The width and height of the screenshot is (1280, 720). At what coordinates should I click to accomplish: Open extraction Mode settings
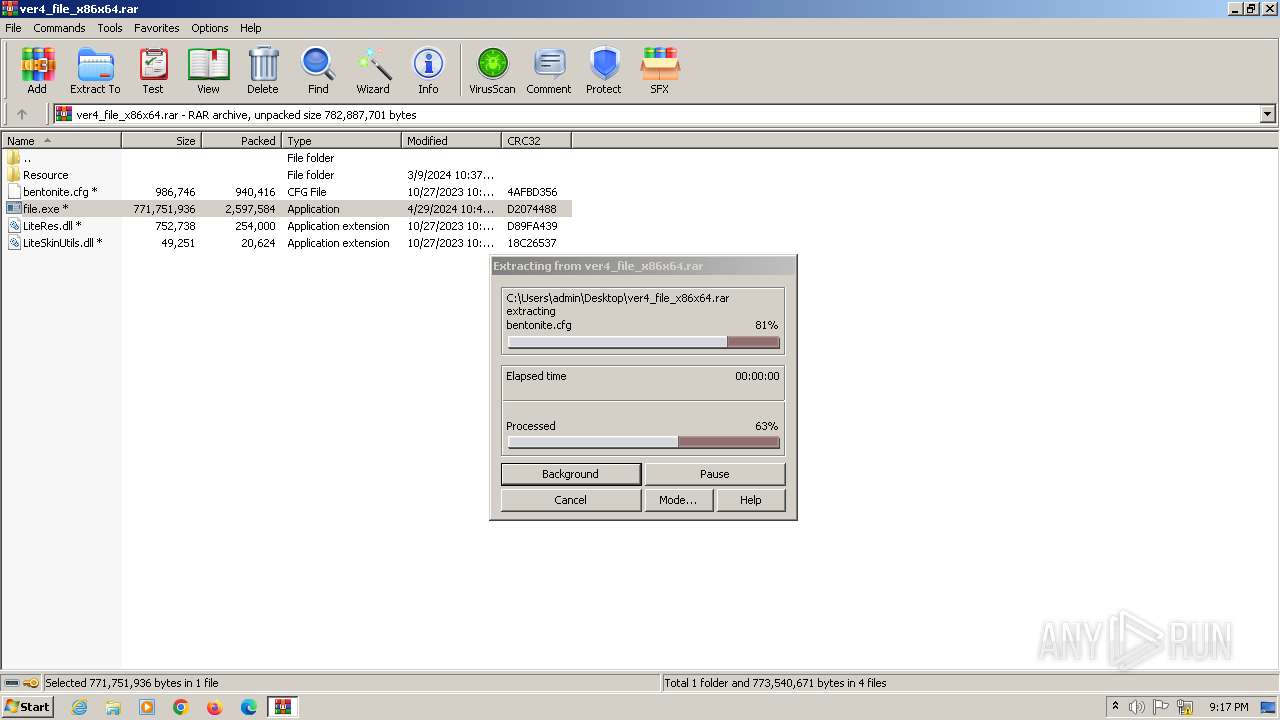point(678,500)
